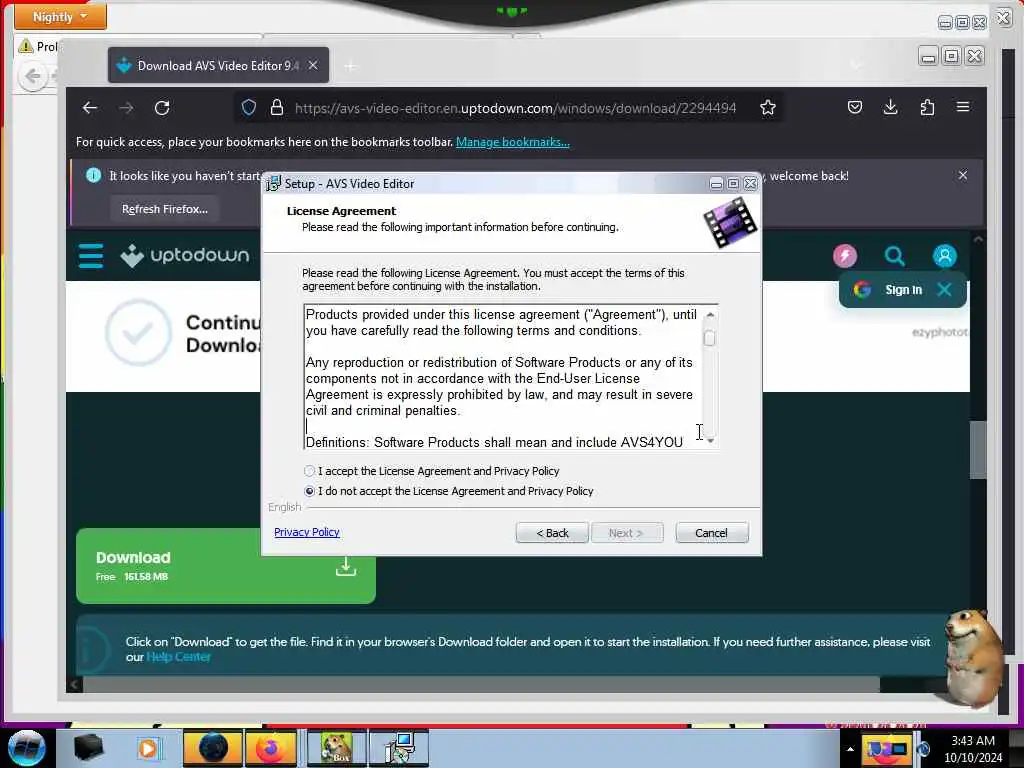The image size is (1024, 768).
Task: Click the Uptodown user profile icon
Action: click(944, 255)
